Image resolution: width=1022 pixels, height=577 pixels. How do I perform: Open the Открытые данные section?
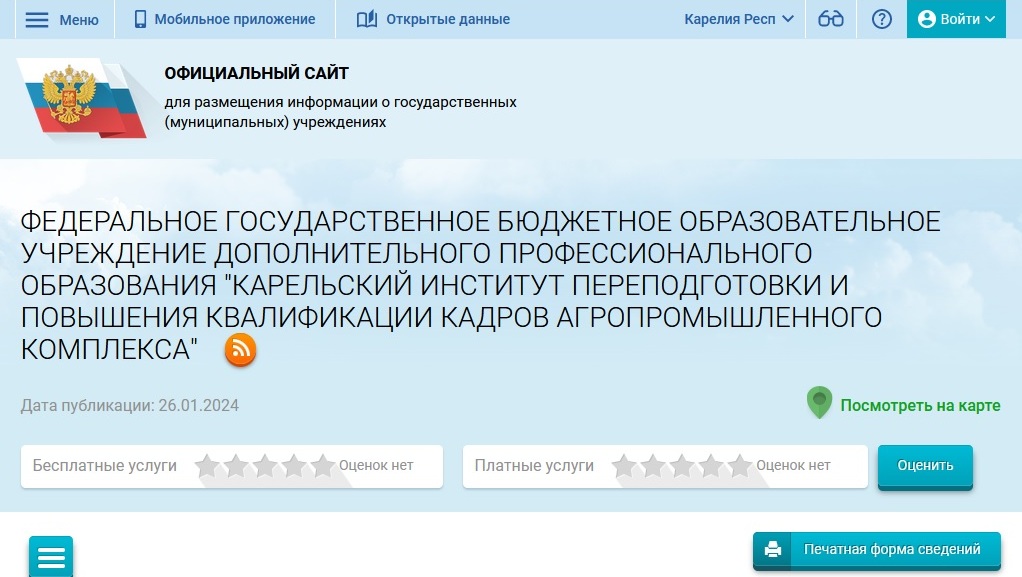tap(433, 19)
